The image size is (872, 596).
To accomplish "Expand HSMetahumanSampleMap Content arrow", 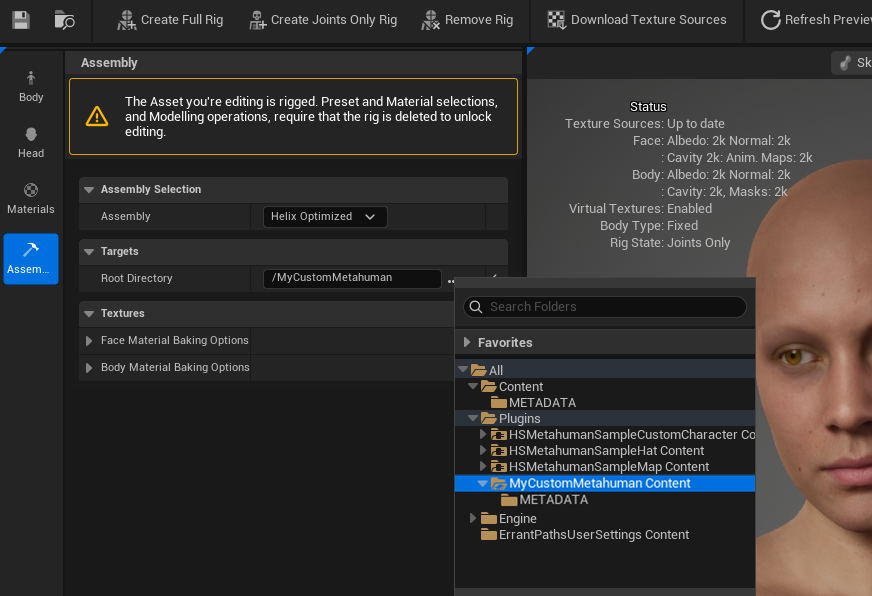I will pos(483,466).
